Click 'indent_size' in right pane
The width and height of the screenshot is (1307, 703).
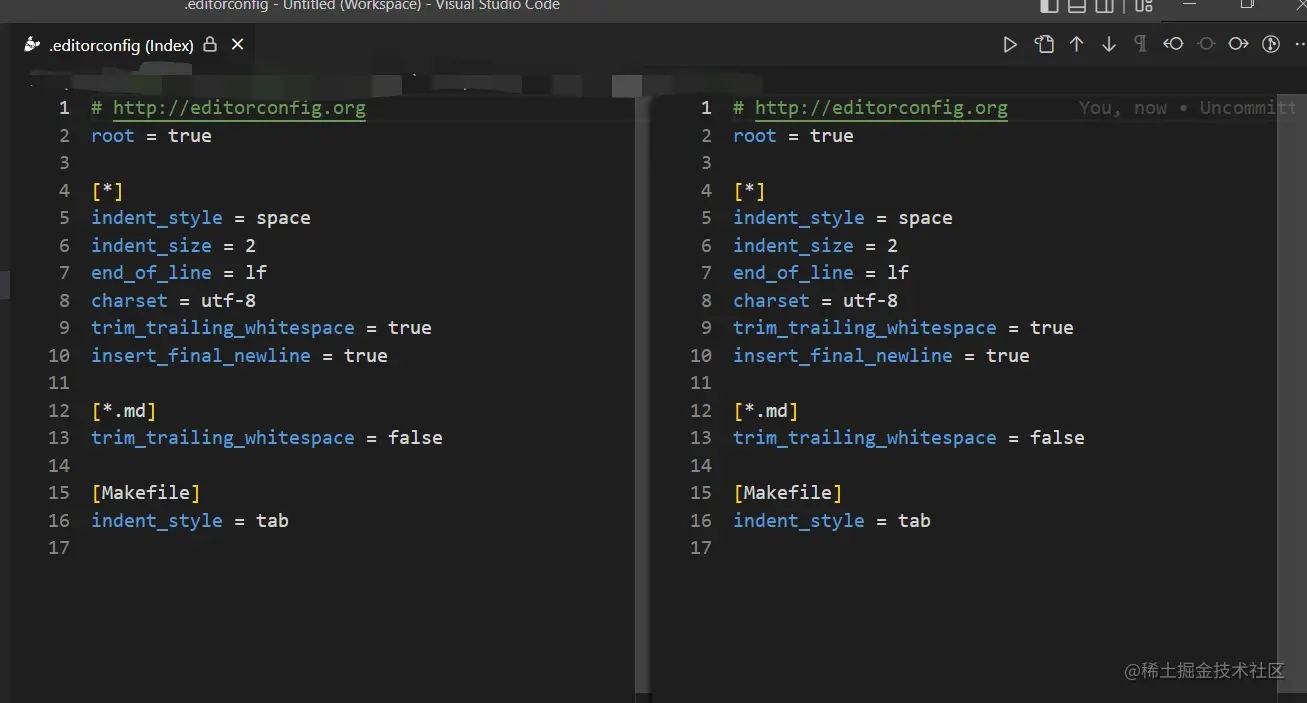coord(793,246)
